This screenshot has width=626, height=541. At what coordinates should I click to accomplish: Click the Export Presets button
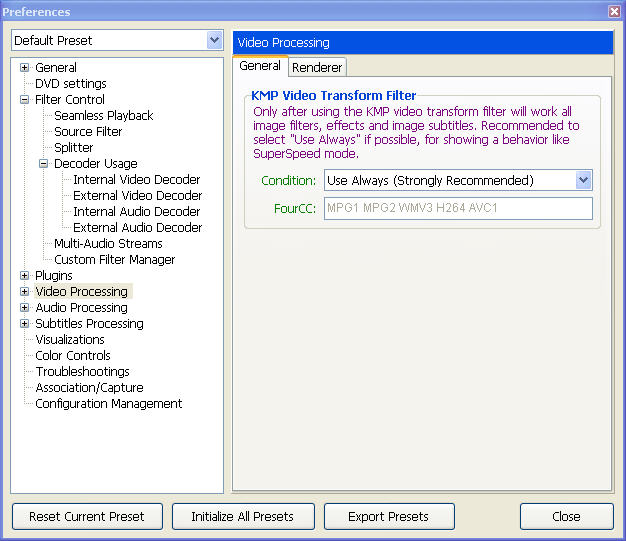click(x=388, y=517)
